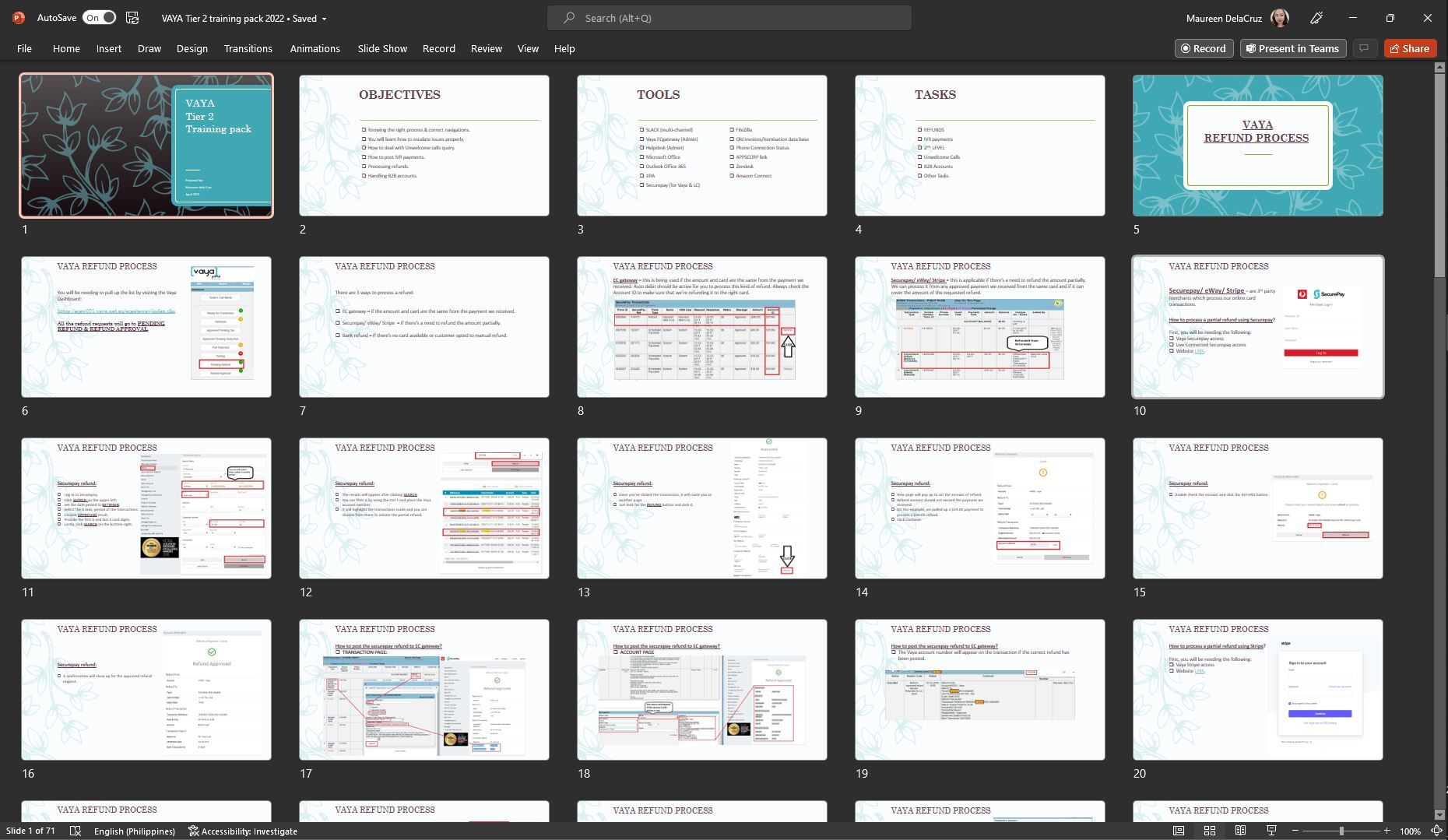Viewport: 1448px width, 840px height.
Task: Switch to Normal view icon
Action: coord(1179,831)
